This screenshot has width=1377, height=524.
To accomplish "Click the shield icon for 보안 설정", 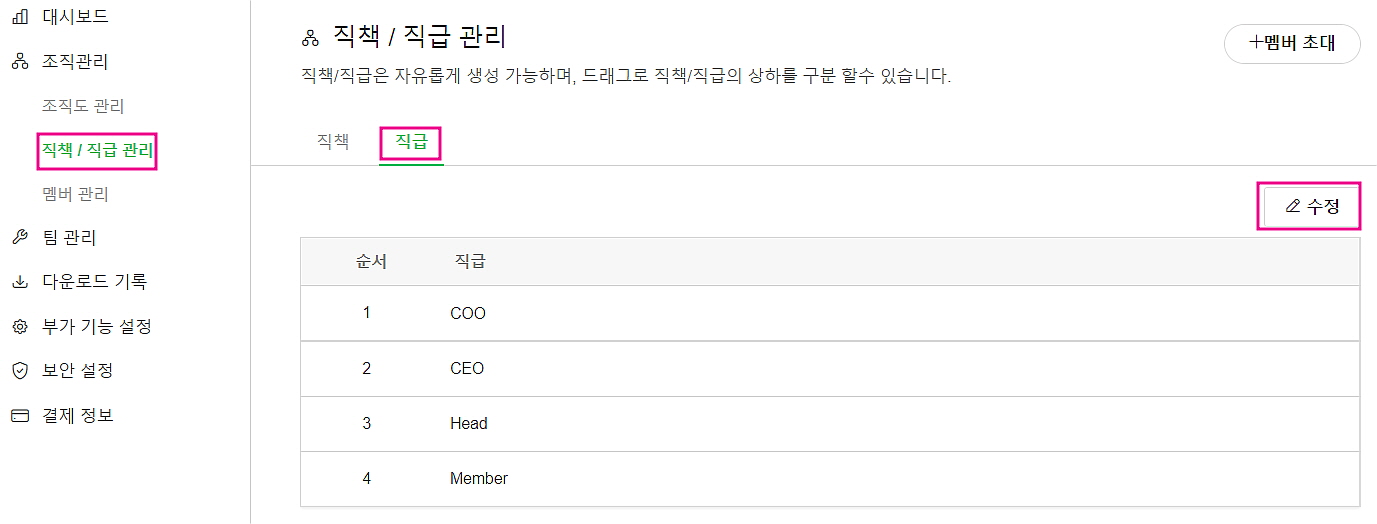I will pos(20,371).
